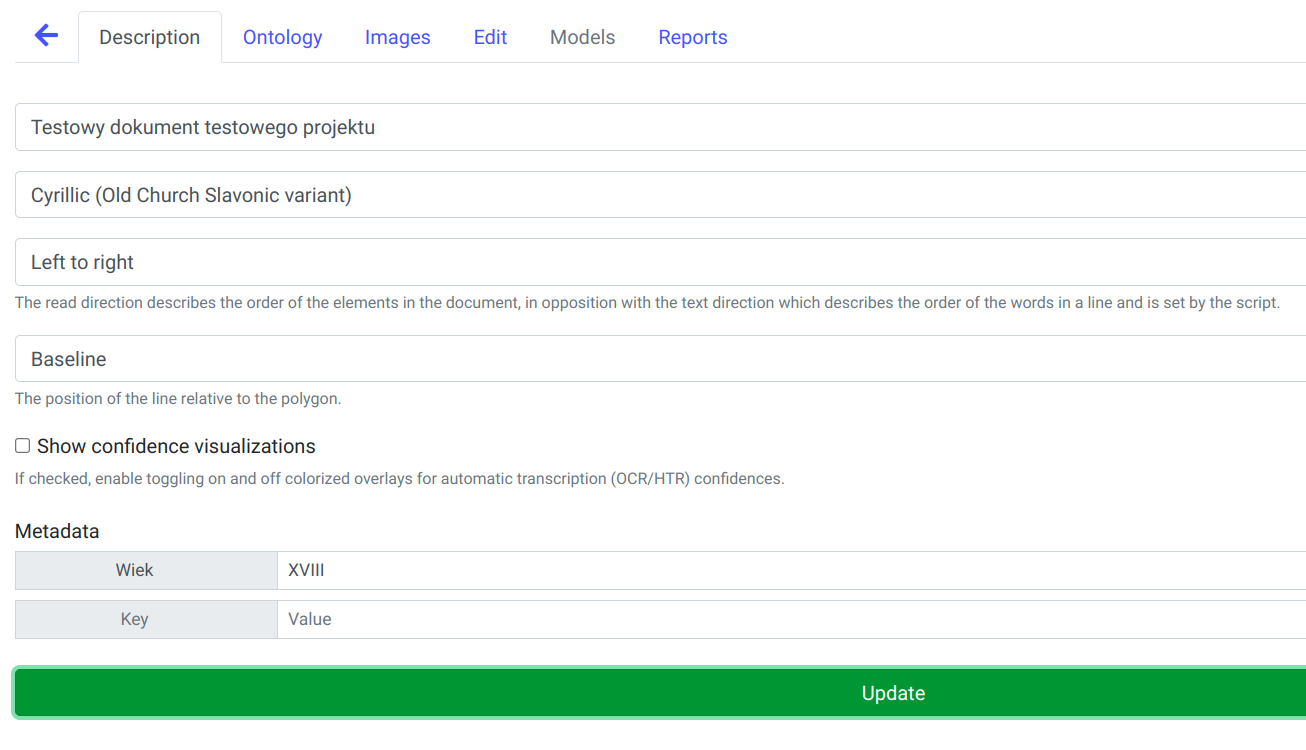Expand the 'Left to right' read direction dropdown
This screenshot has width=1306, height=750.
(x=660, y=263)
